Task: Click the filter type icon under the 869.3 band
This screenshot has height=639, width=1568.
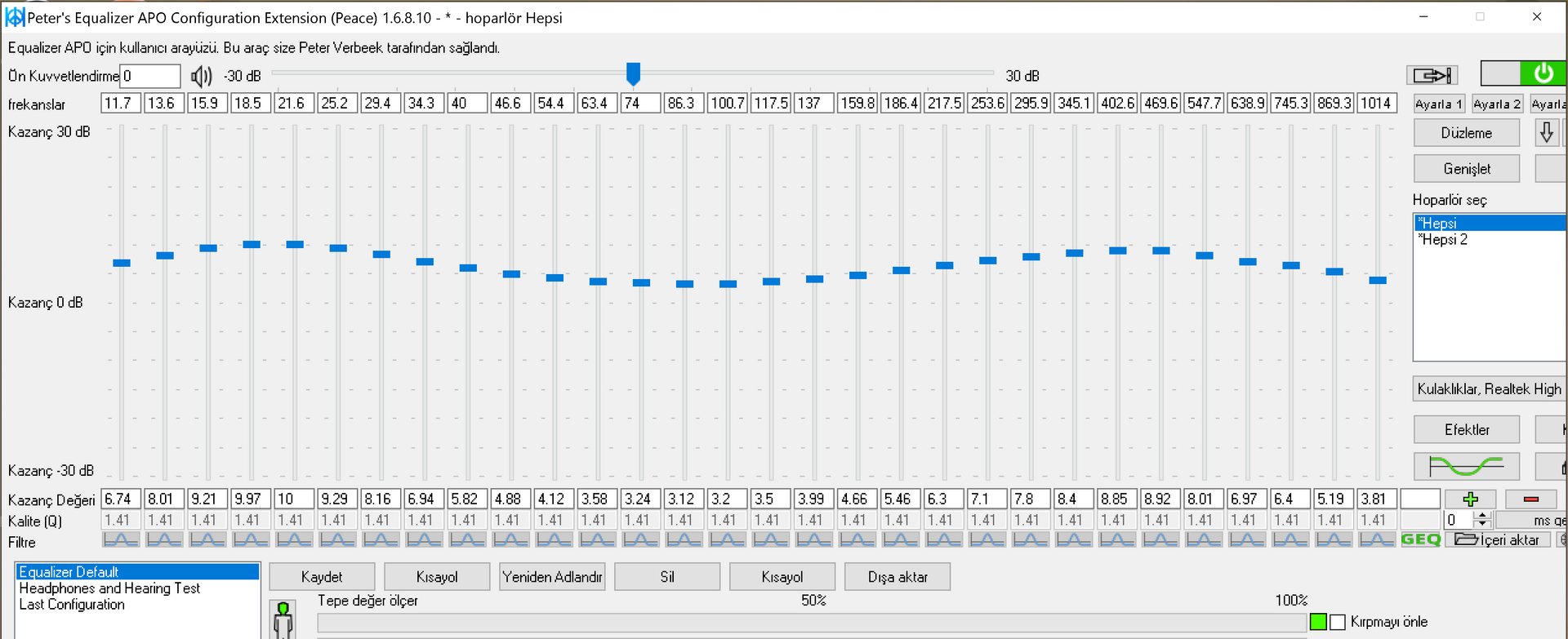Action: (x=1333, y=539)
